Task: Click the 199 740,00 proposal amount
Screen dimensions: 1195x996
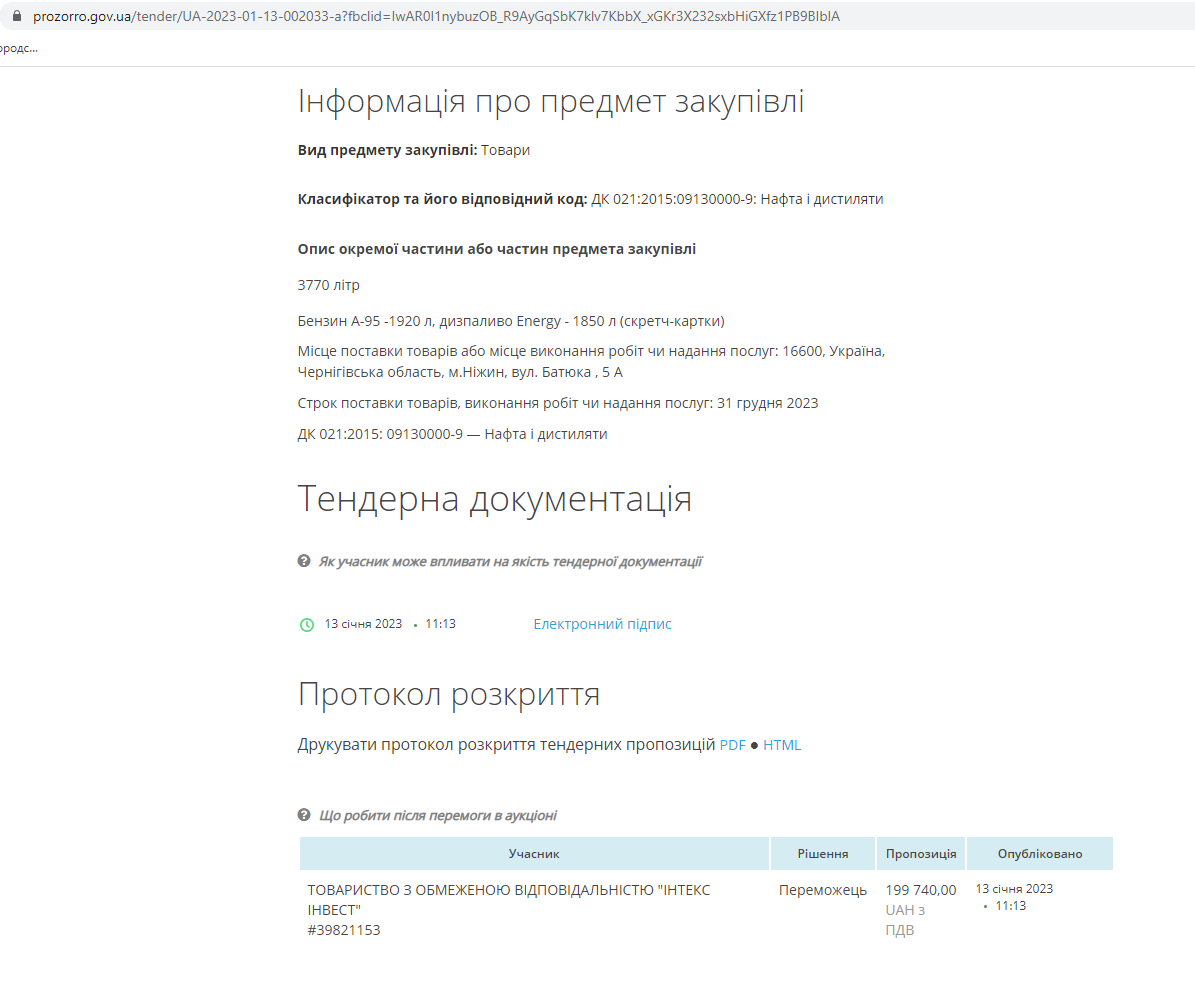Action: tap(920, 890)
